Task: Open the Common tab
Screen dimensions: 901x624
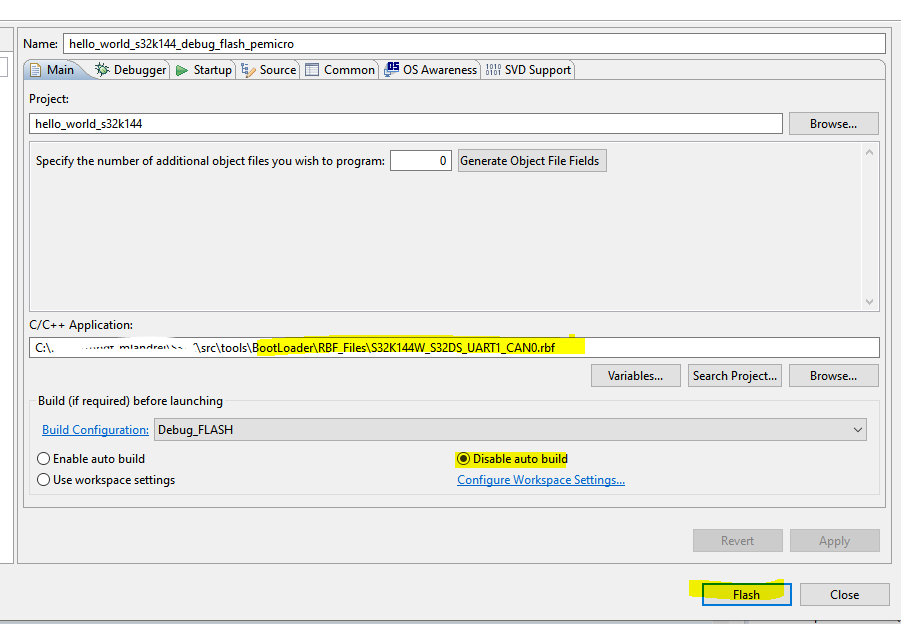Action: tap(340, 70)
